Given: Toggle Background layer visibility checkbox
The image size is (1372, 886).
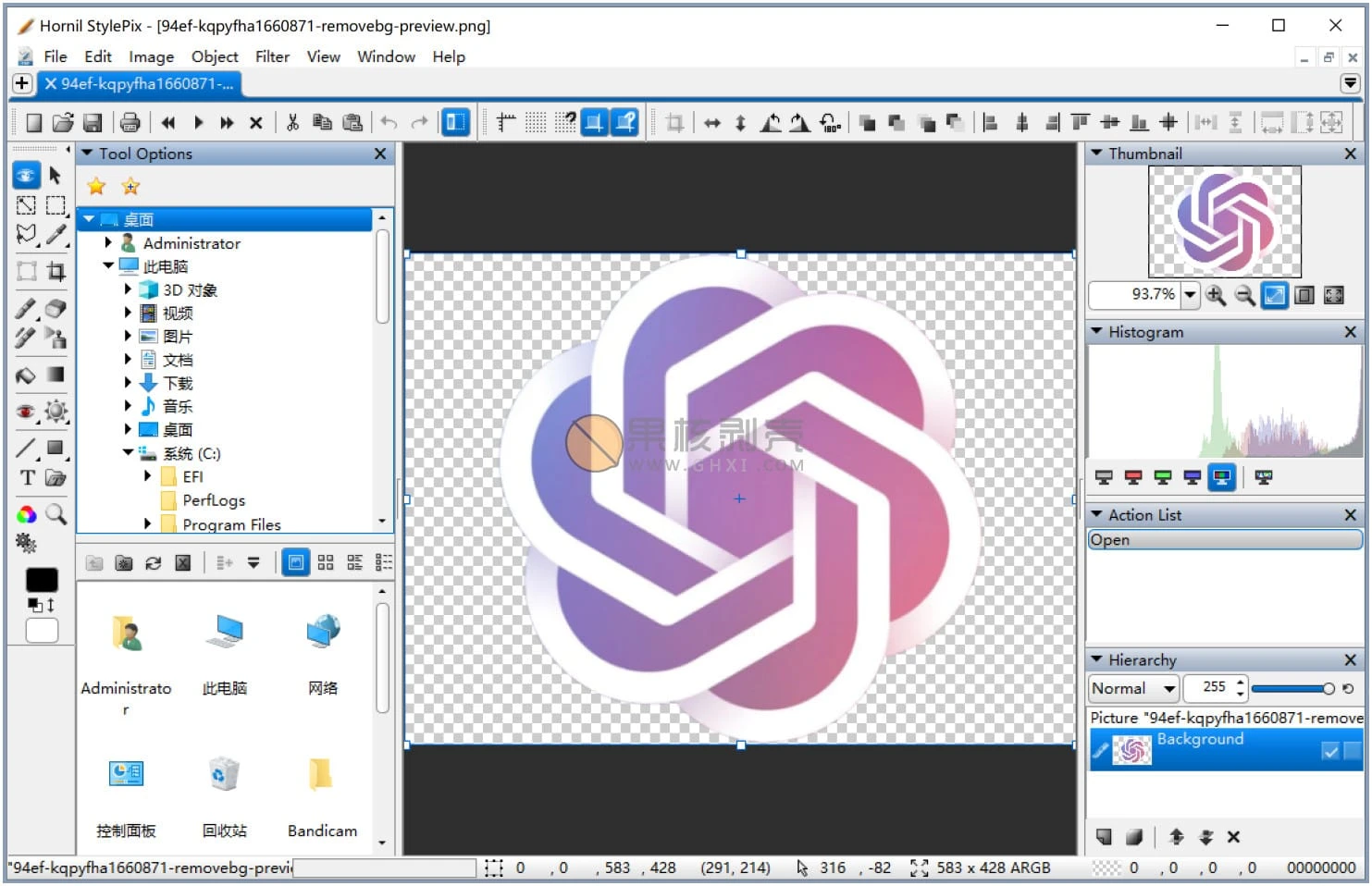Looking at the screenshot, I should (x=1330, y=751).
